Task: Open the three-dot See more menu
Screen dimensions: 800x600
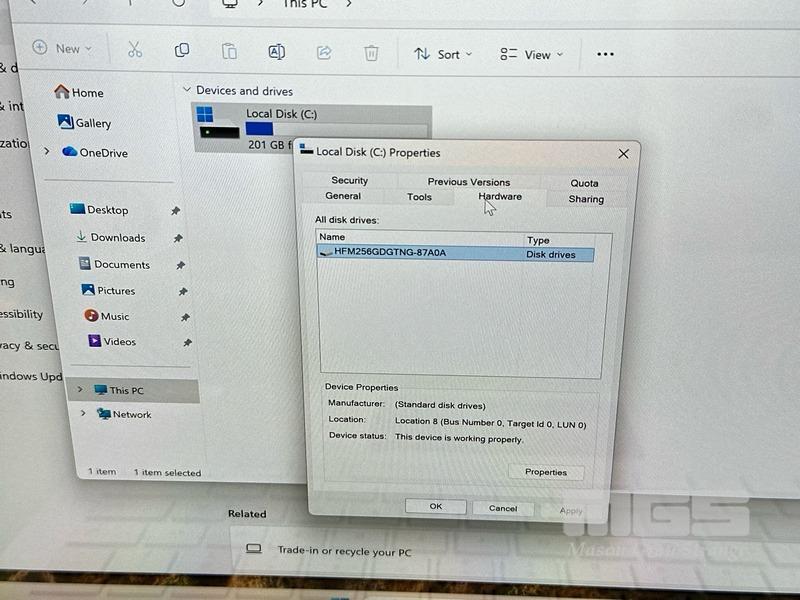Action: point(605,54)
